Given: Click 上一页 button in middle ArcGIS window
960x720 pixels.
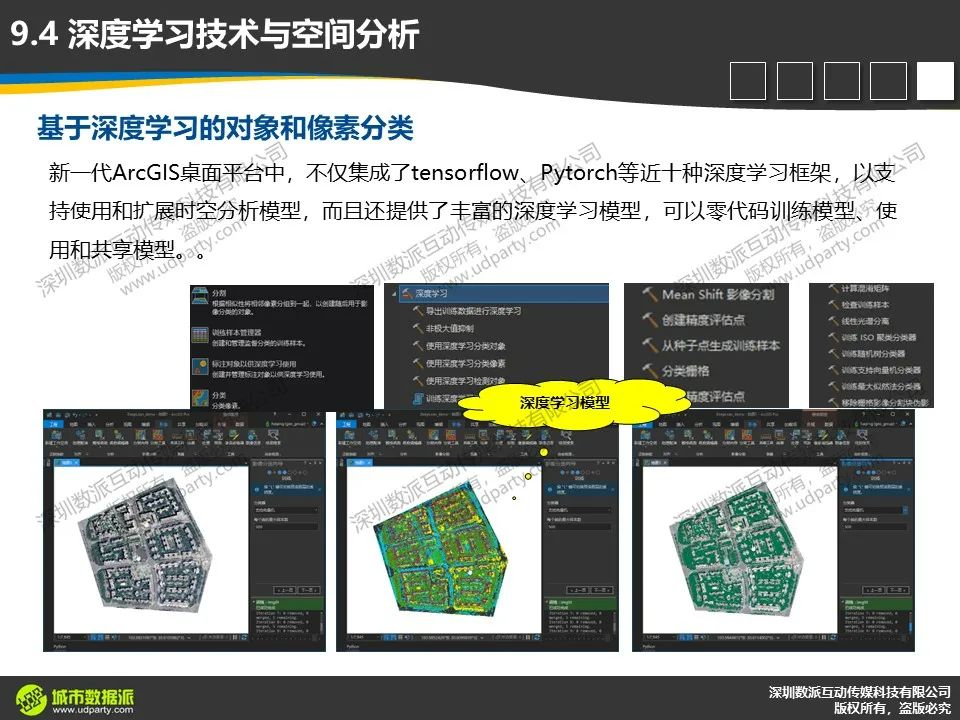Looking at the screenshot, I should [579, 590].
